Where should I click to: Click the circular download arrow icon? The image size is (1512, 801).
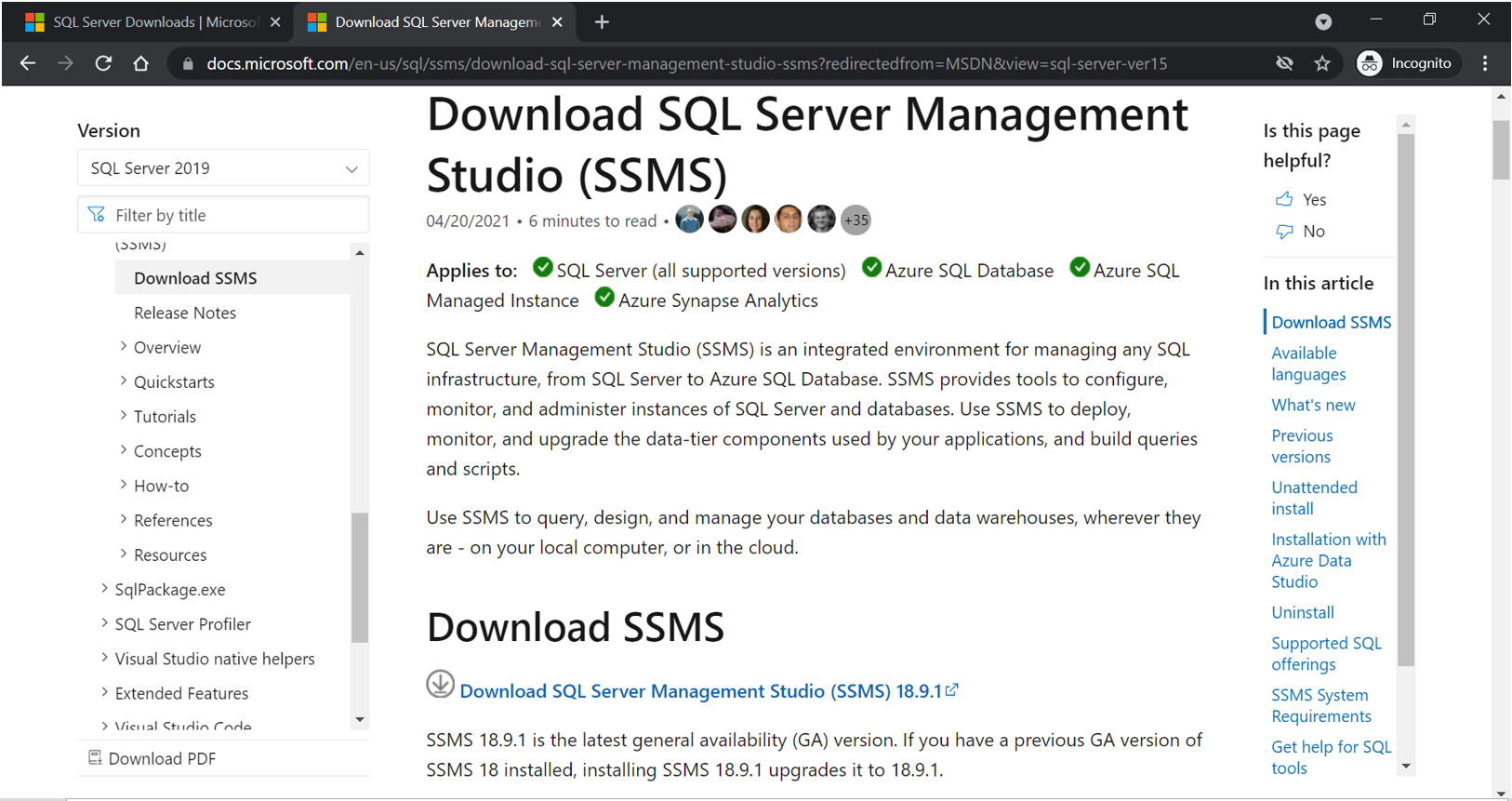pyautogui.click(x=441, y=684)
